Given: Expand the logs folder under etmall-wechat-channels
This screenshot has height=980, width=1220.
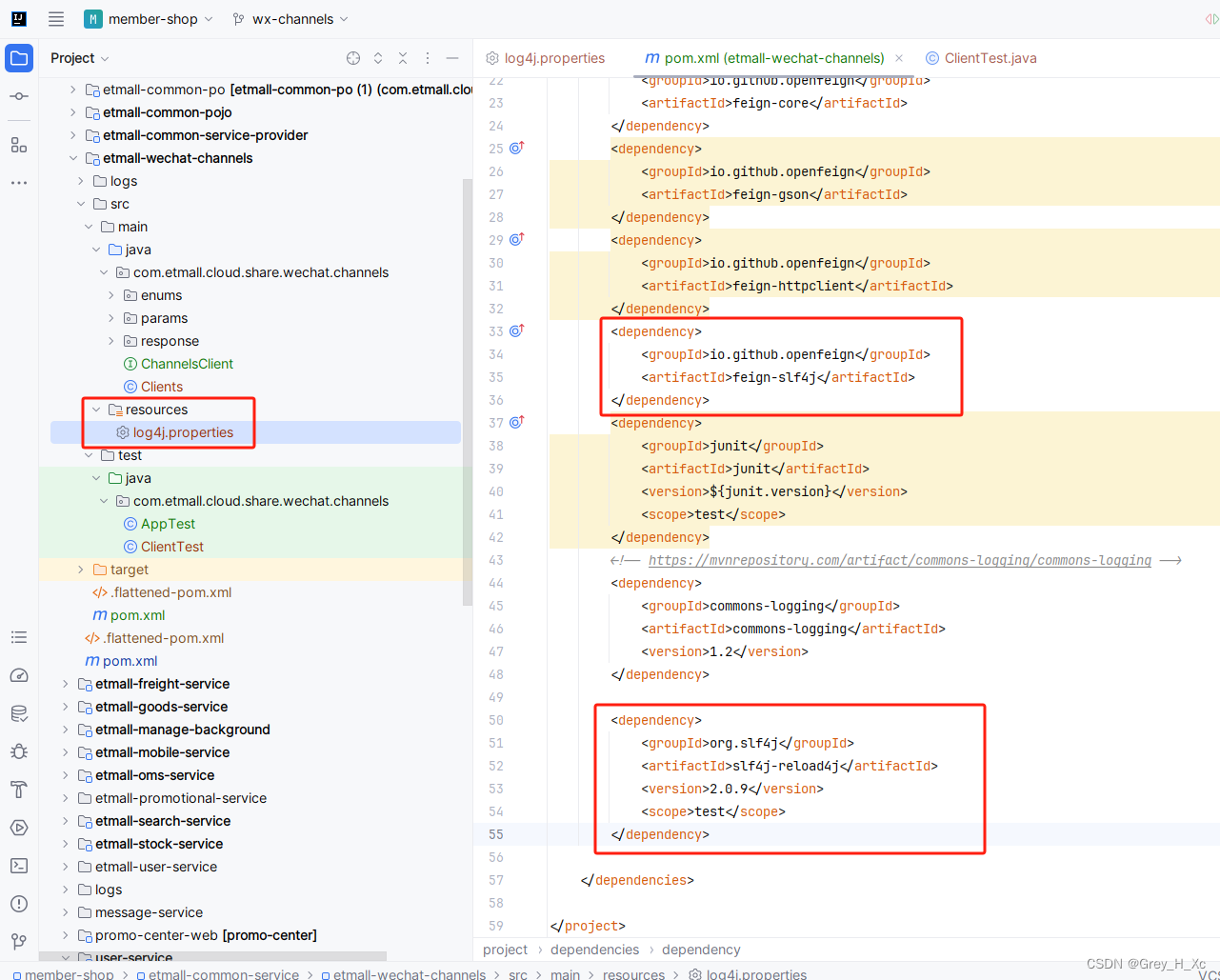Looking at the screenshot, I should [81, 181].
